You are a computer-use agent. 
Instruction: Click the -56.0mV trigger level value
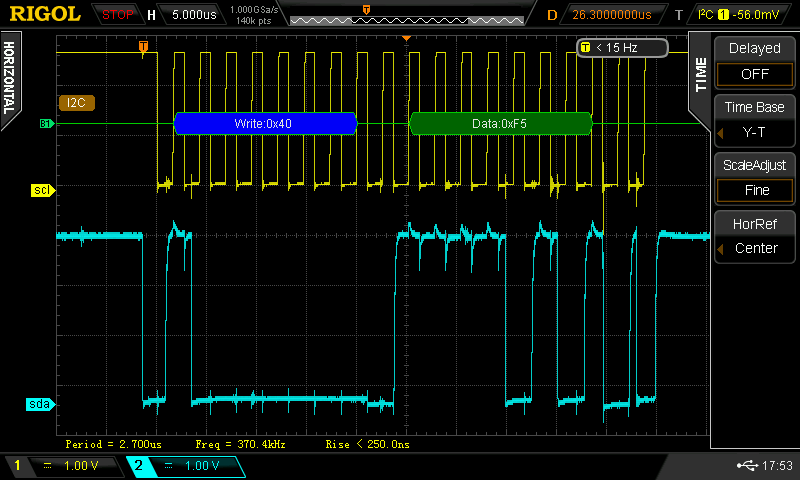pos(756,15)
